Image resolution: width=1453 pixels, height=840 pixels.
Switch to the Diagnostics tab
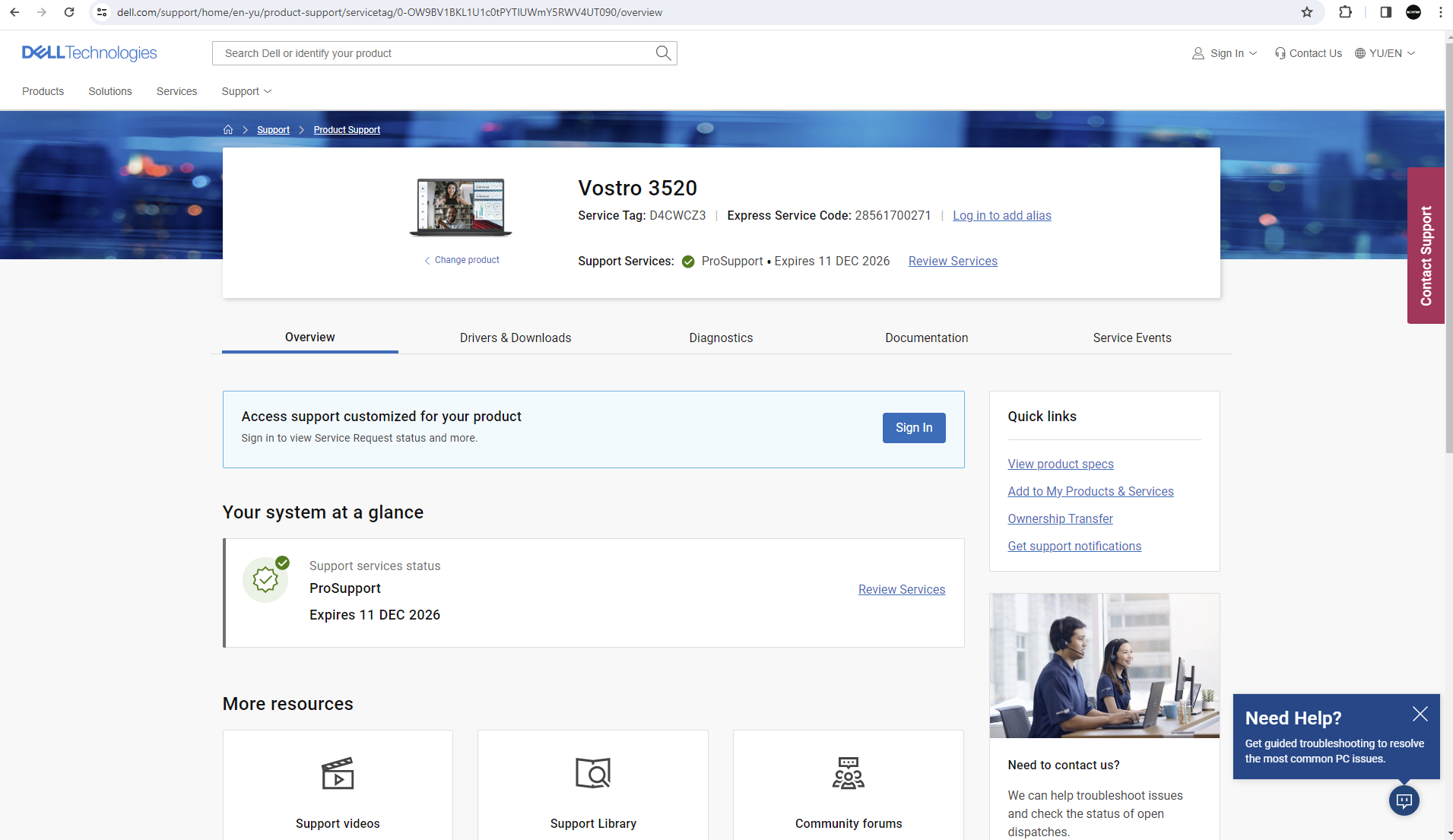click(x=721, y=338)
